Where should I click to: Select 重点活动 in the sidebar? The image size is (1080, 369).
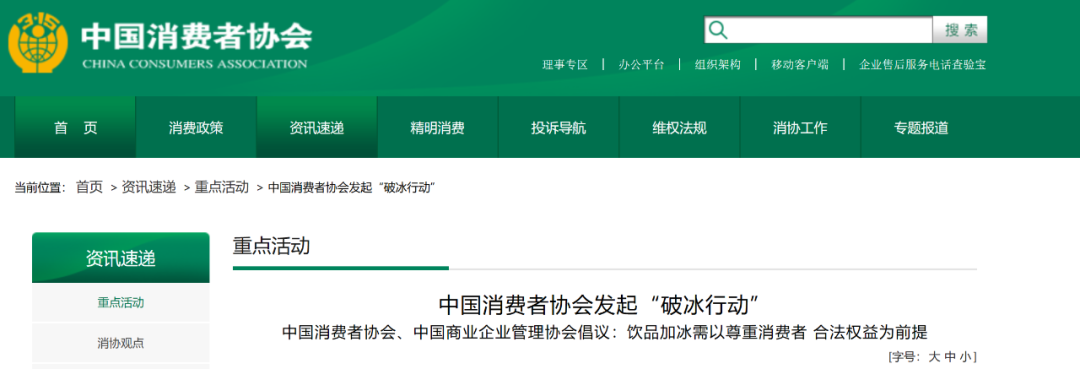click(x=121, y=302)
